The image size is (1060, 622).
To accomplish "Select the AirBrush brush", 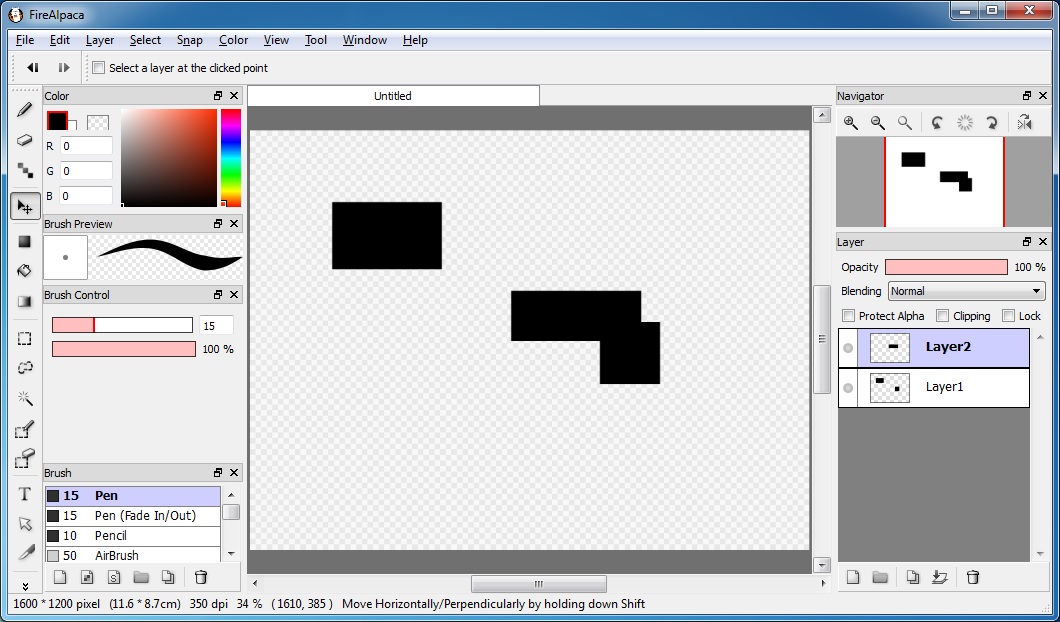I will (x=132, y=555).
